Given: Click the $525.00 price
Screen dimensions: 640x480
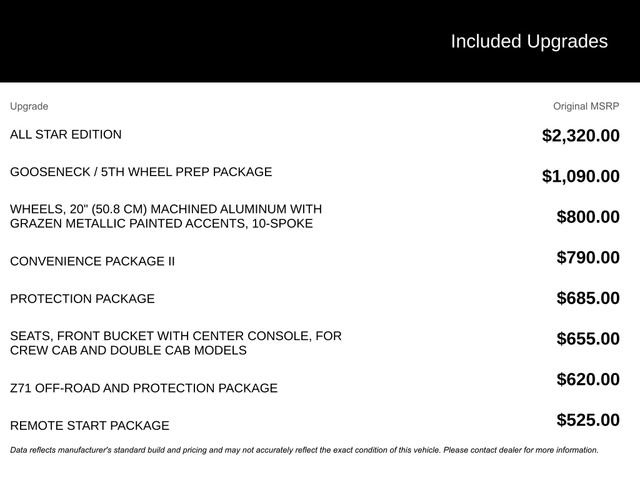Looking at the screenshot, I should tap(588, 420).
